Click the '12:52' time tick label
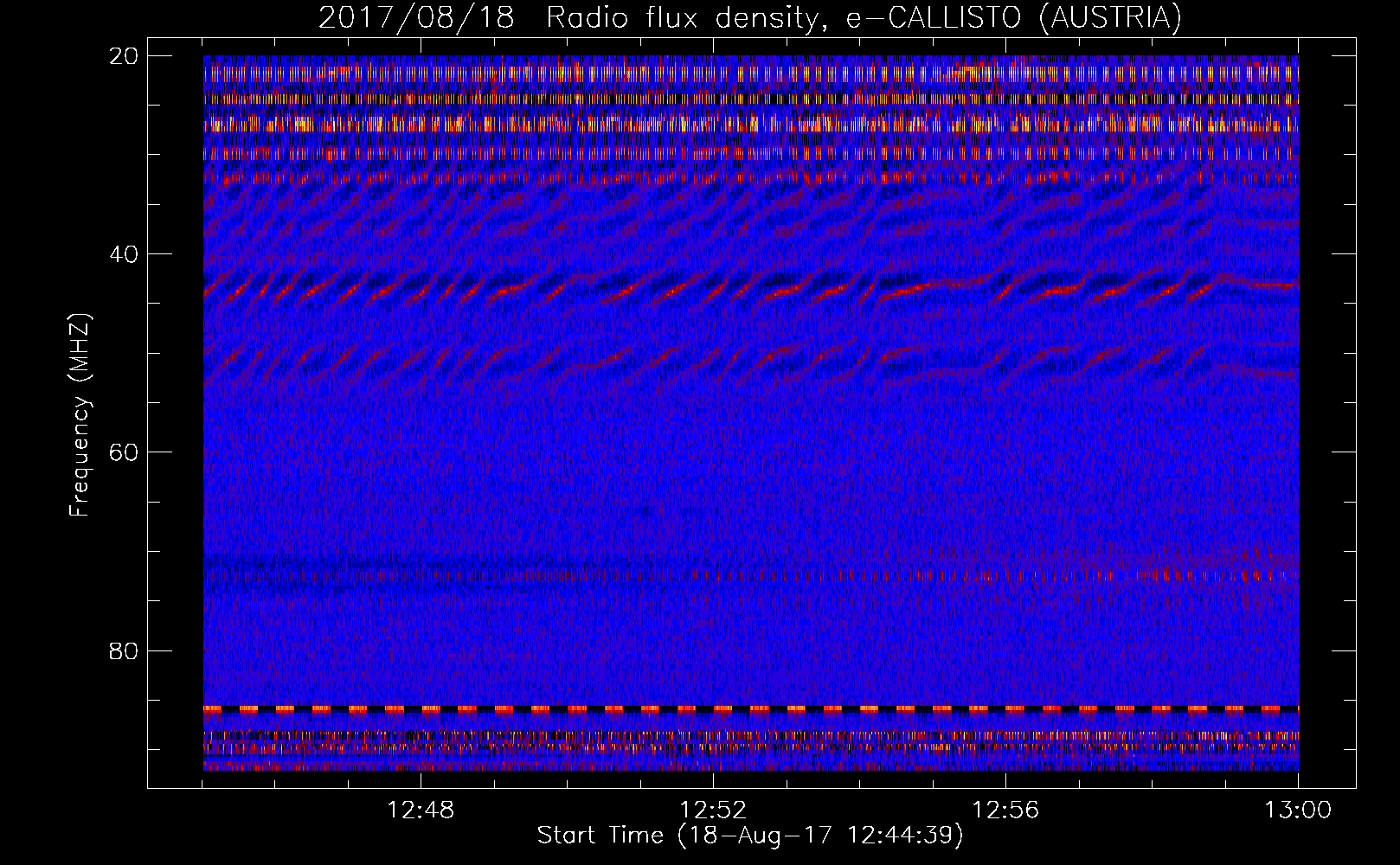 tap(713, 811)
